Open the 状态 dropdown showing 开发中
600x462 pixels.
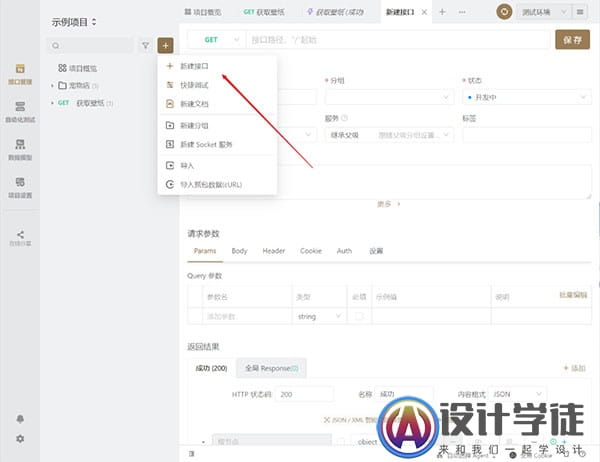click(x=513, y=97)
